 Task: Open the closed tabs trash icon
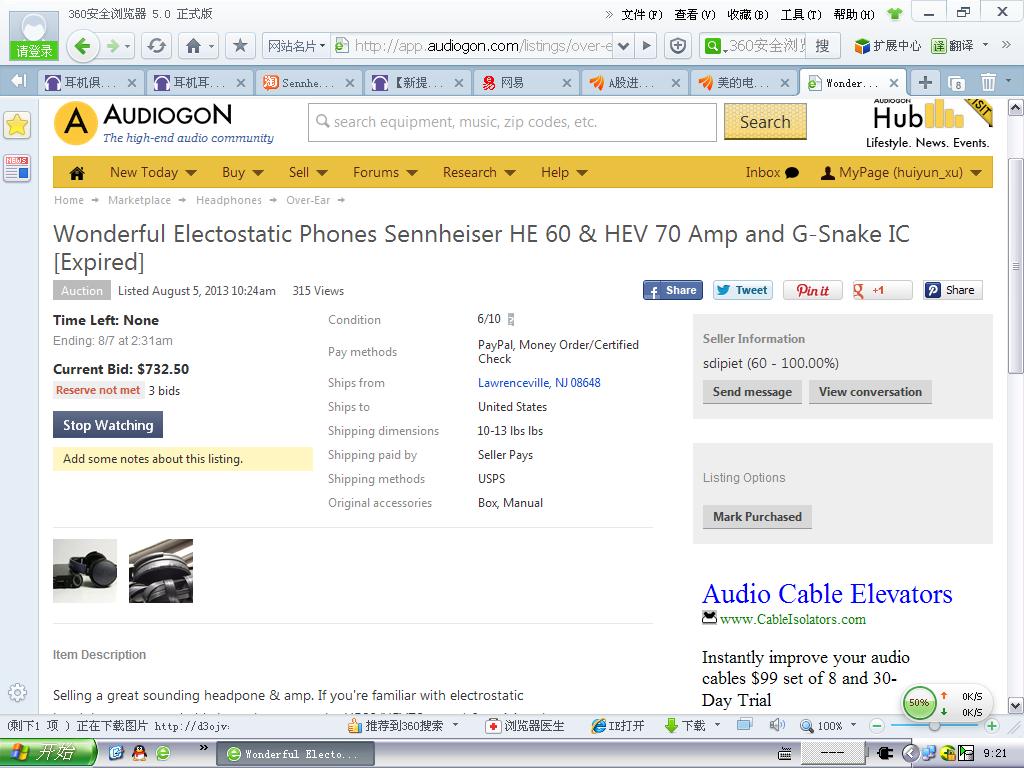click(x=988, y=82)
